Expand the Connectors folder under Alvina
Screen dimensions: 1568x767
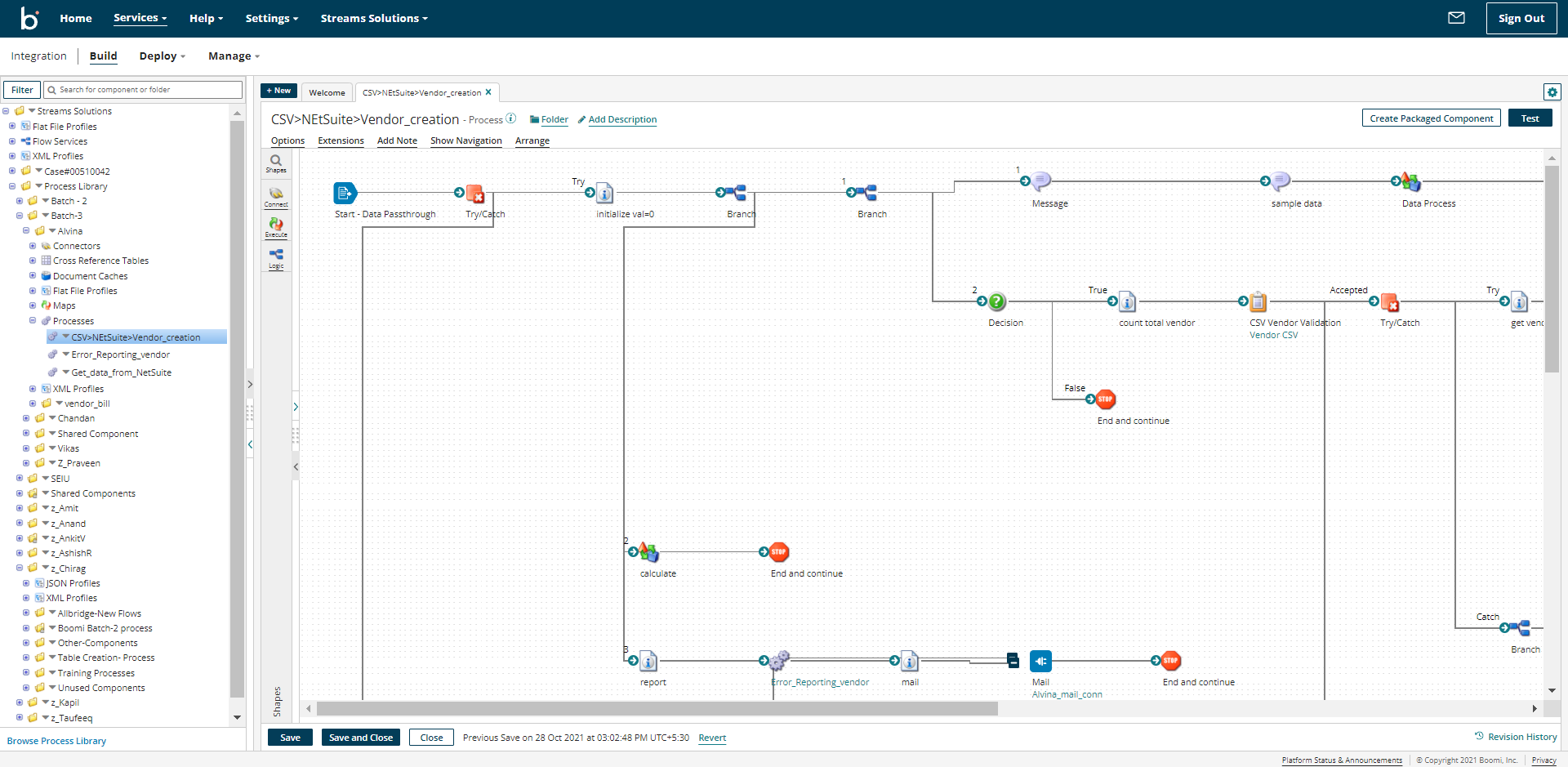33,246
